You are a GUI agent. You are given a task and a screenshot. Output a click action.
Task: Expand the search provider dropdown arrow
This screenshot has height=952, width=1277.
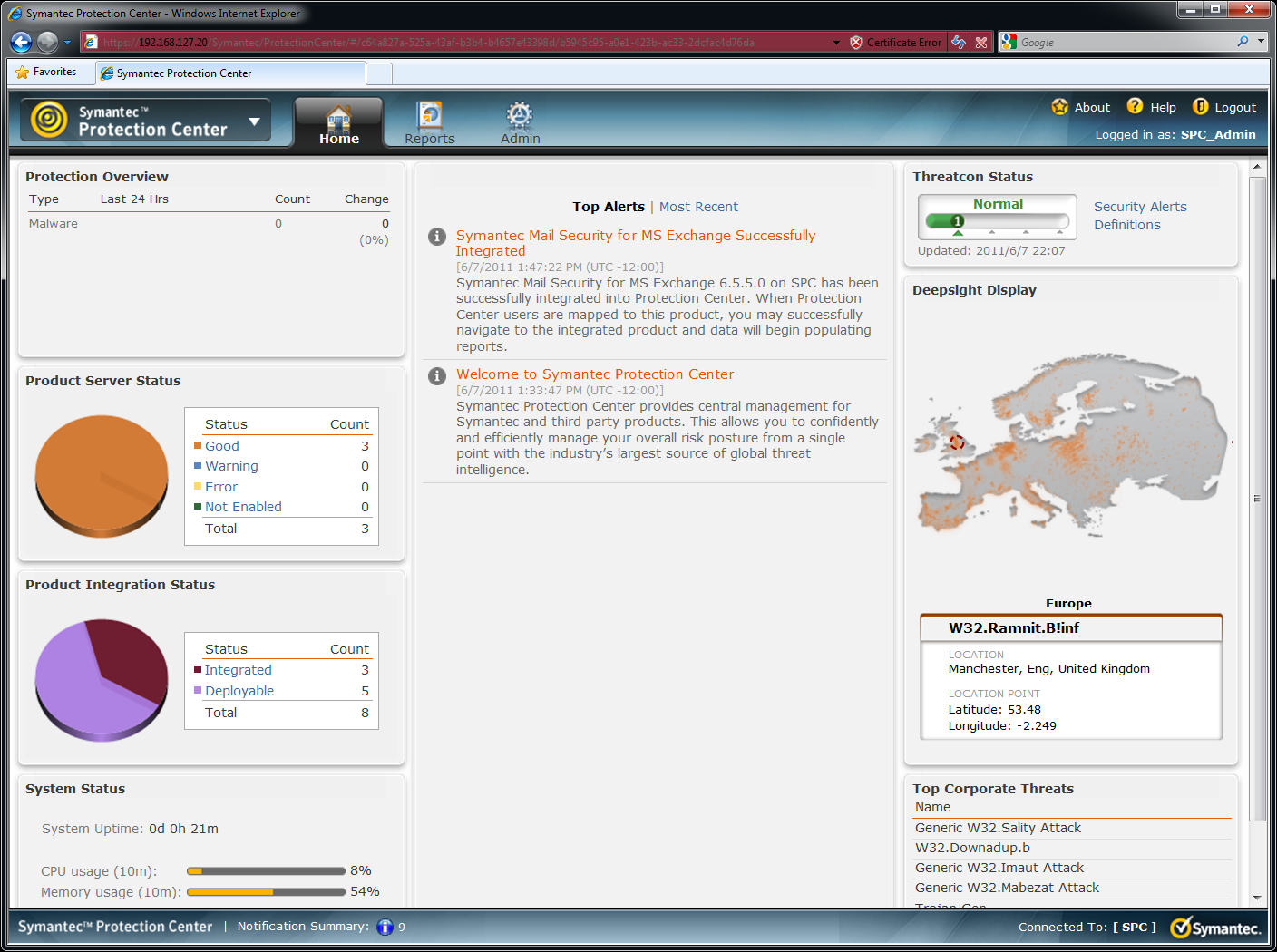pos(1261,42)
